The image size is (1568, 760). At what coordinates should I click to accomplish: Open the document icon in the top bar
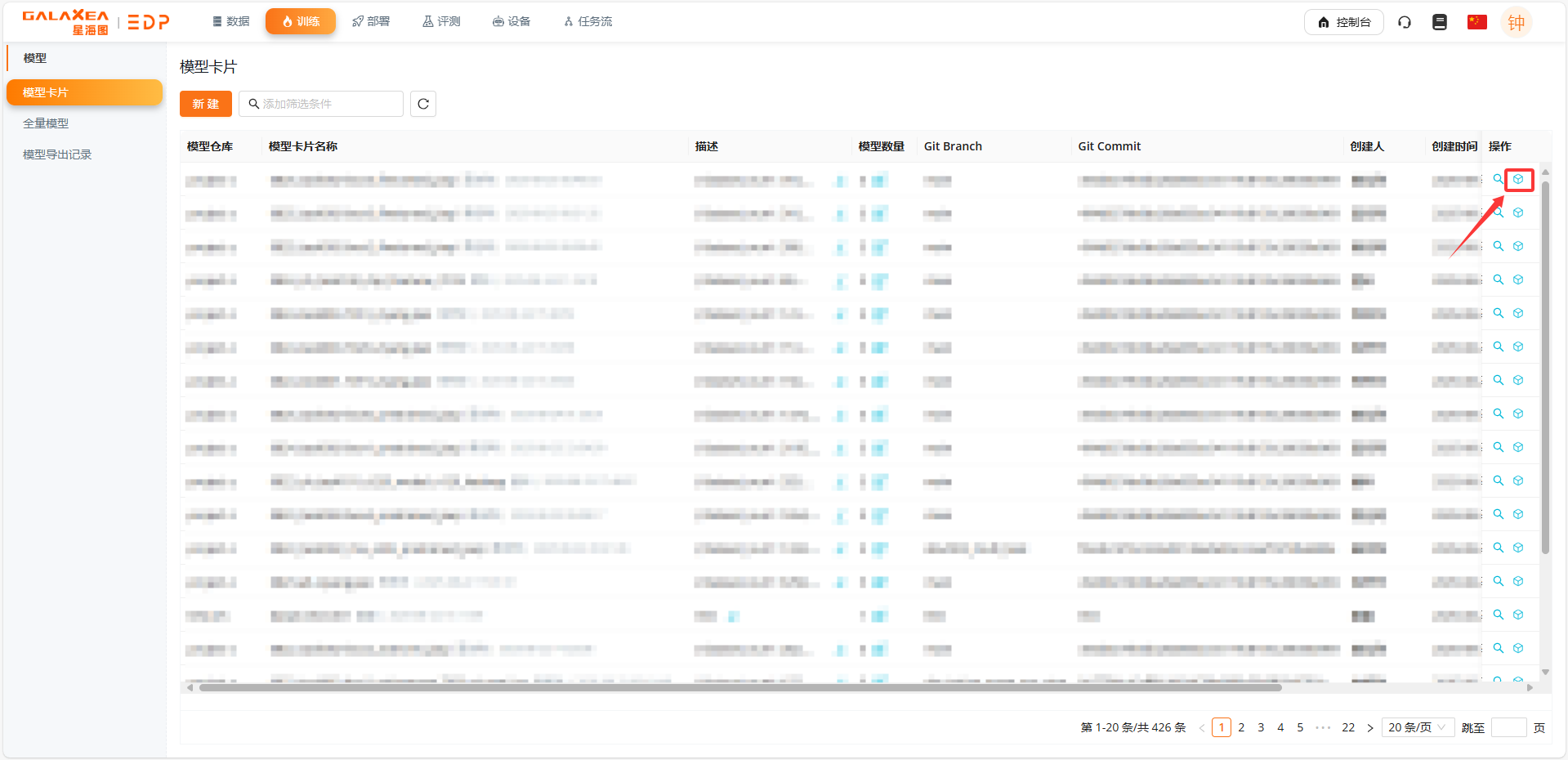pyautogui.click(x=1440, y=22)
